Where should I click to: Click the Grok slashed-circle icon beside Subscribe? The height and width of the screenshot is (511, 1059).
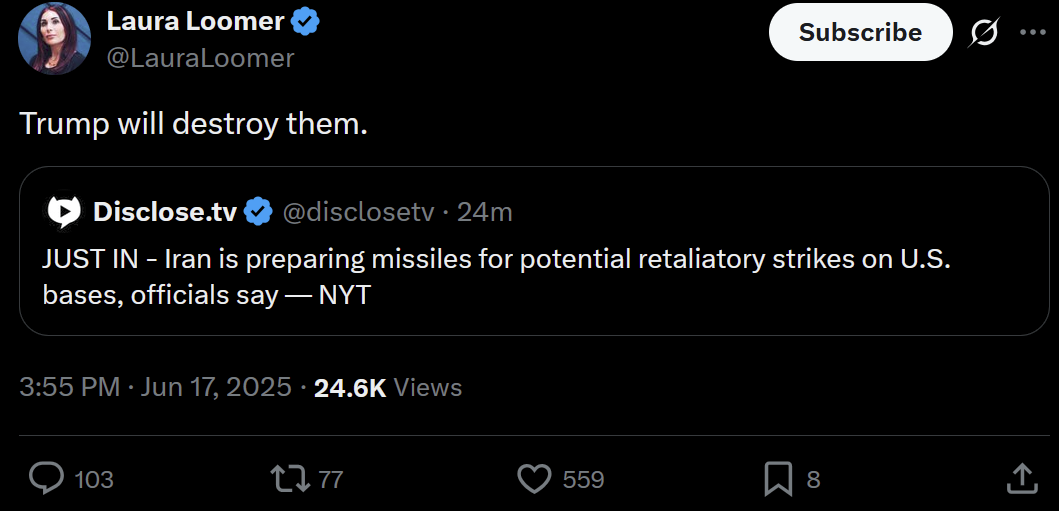pyautogui.click(x=983, y=32)
